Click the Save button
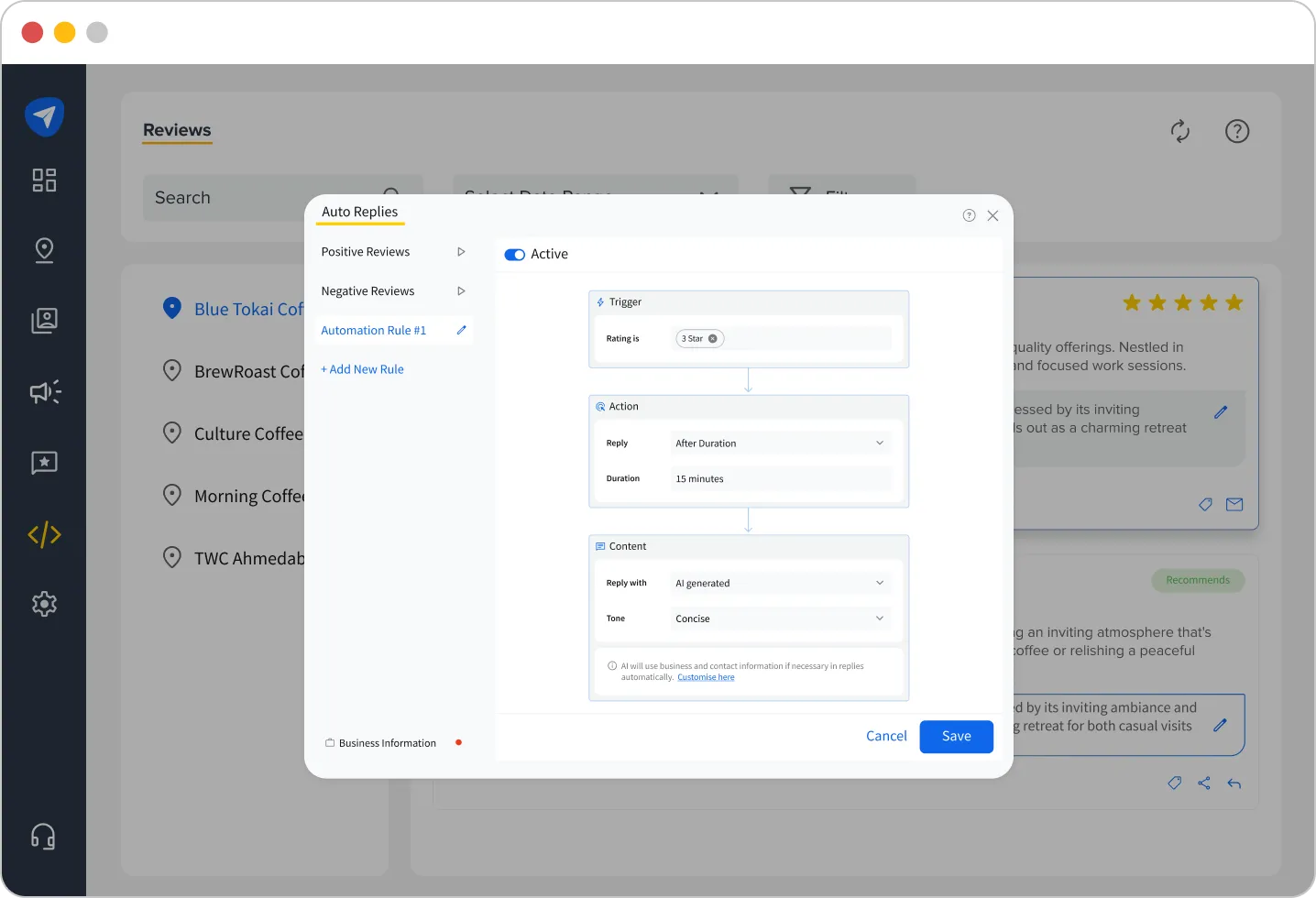This screenshot has height=898, width=1316. coord(956,737)
